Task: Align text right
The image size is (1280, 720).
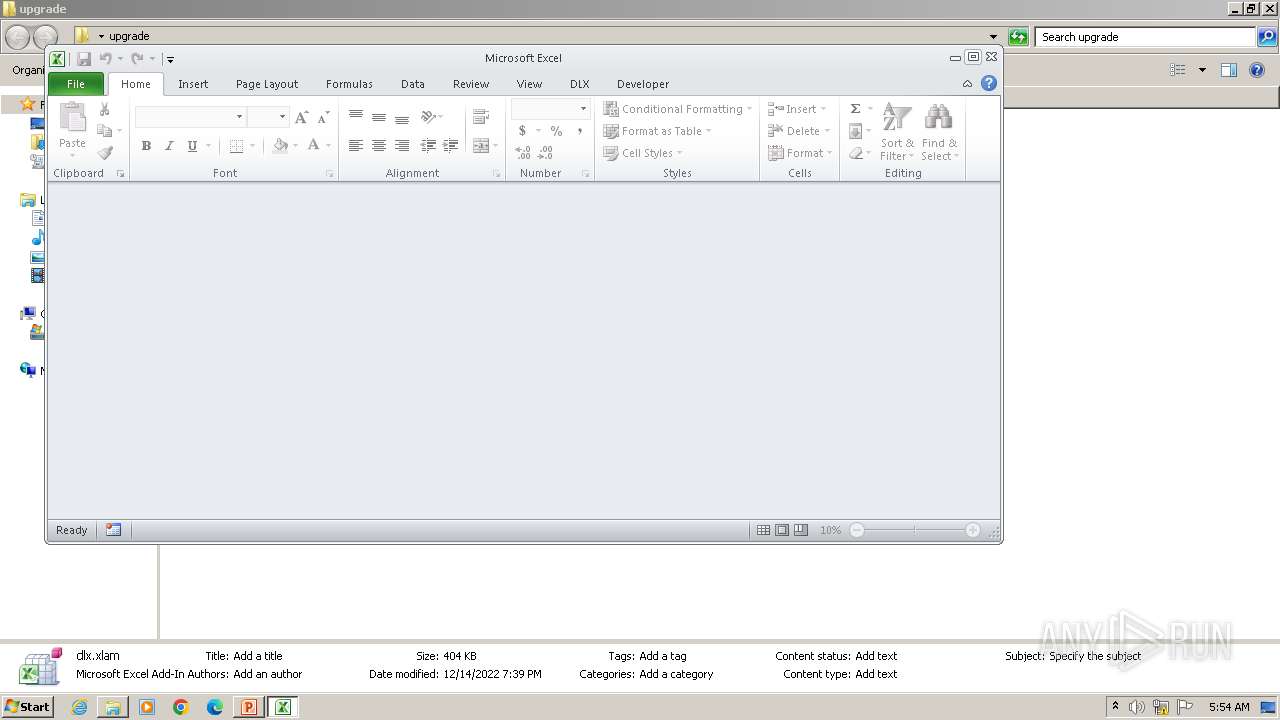Action: click(401, 146)
